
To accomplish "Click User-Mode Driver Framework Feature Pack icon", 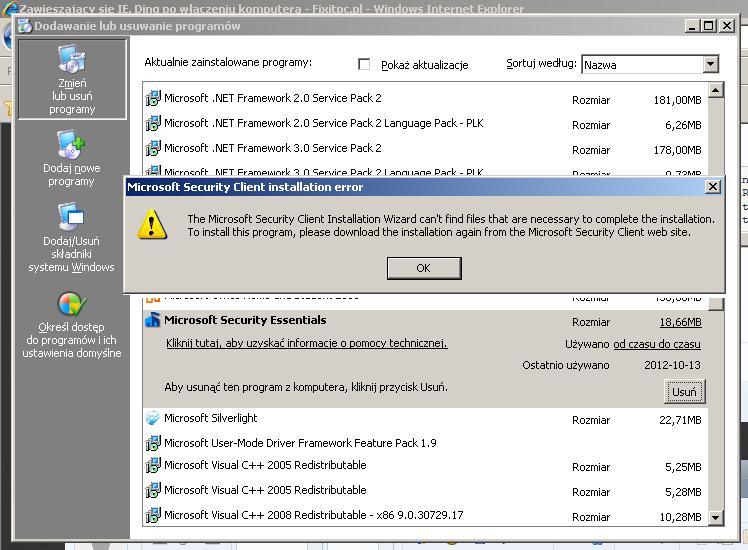I will (x=153, y=443).
